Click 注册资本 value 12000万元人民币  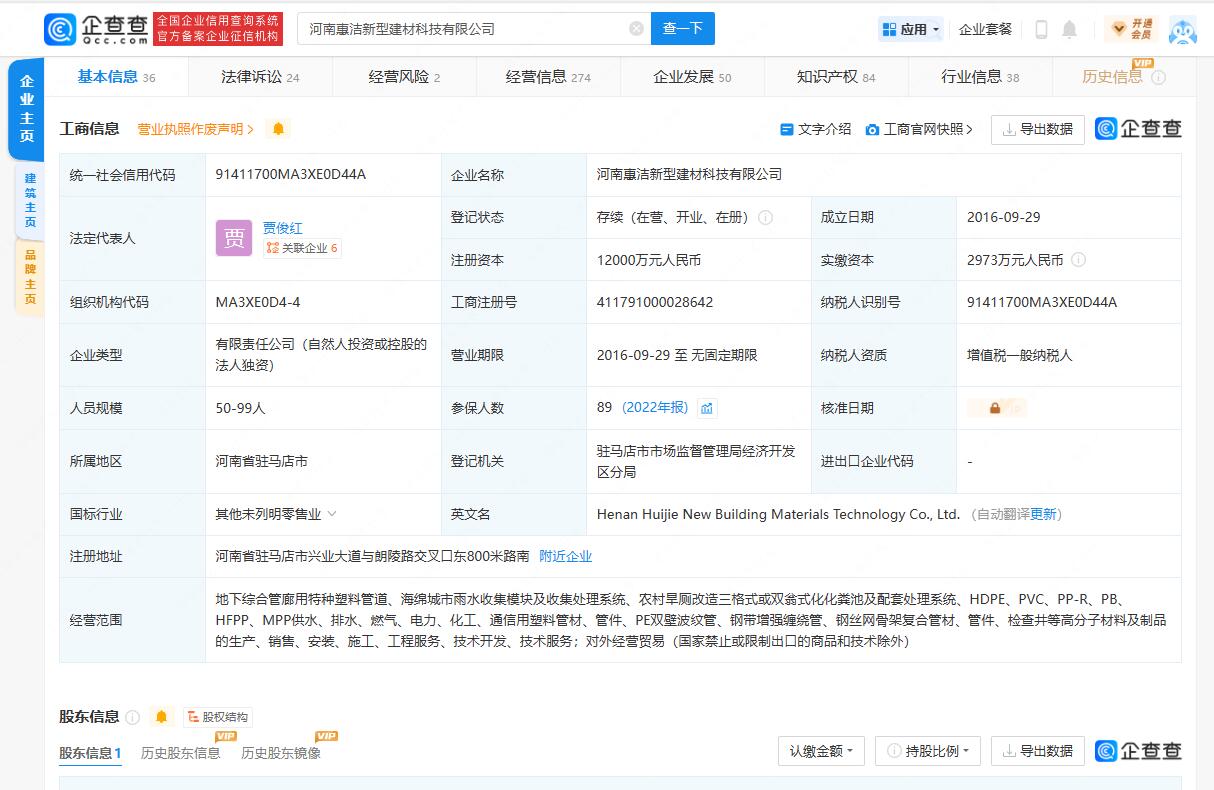click(x=649, y=260)
